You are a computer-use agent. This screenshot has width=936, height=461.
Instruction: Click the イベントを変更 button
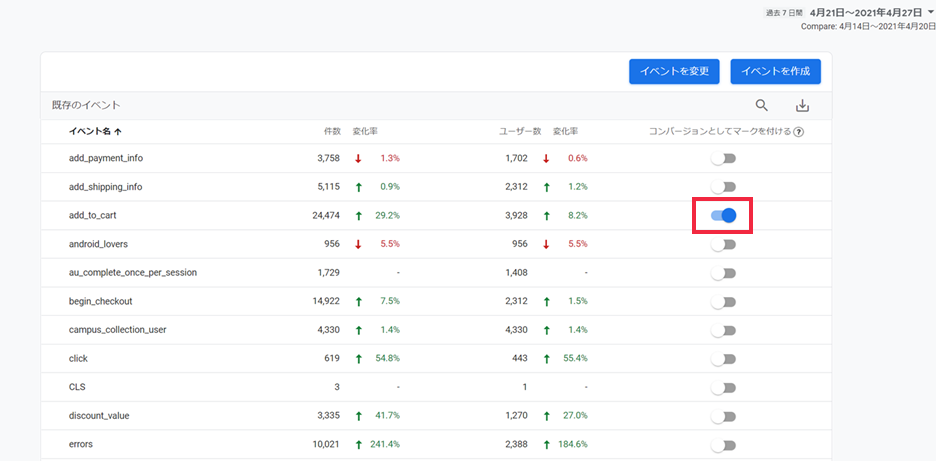click(674, 71)
